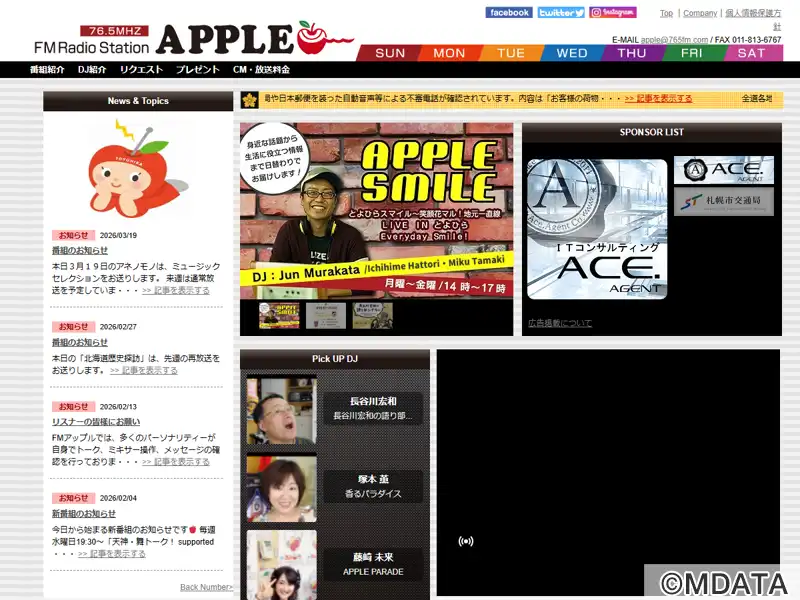Click the FM Radio Station APPLE logo

(x=194, y=39)
